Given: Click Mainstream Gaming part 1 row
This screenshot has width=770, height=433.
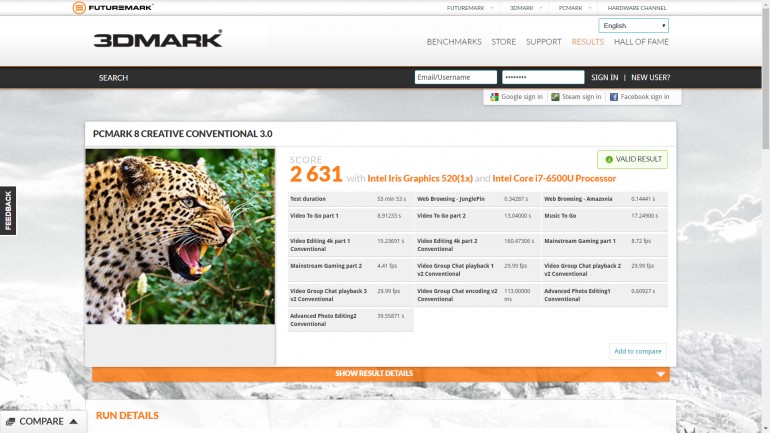Looking at the screenshot, I should pyautogui.click(x=605, y=245).
